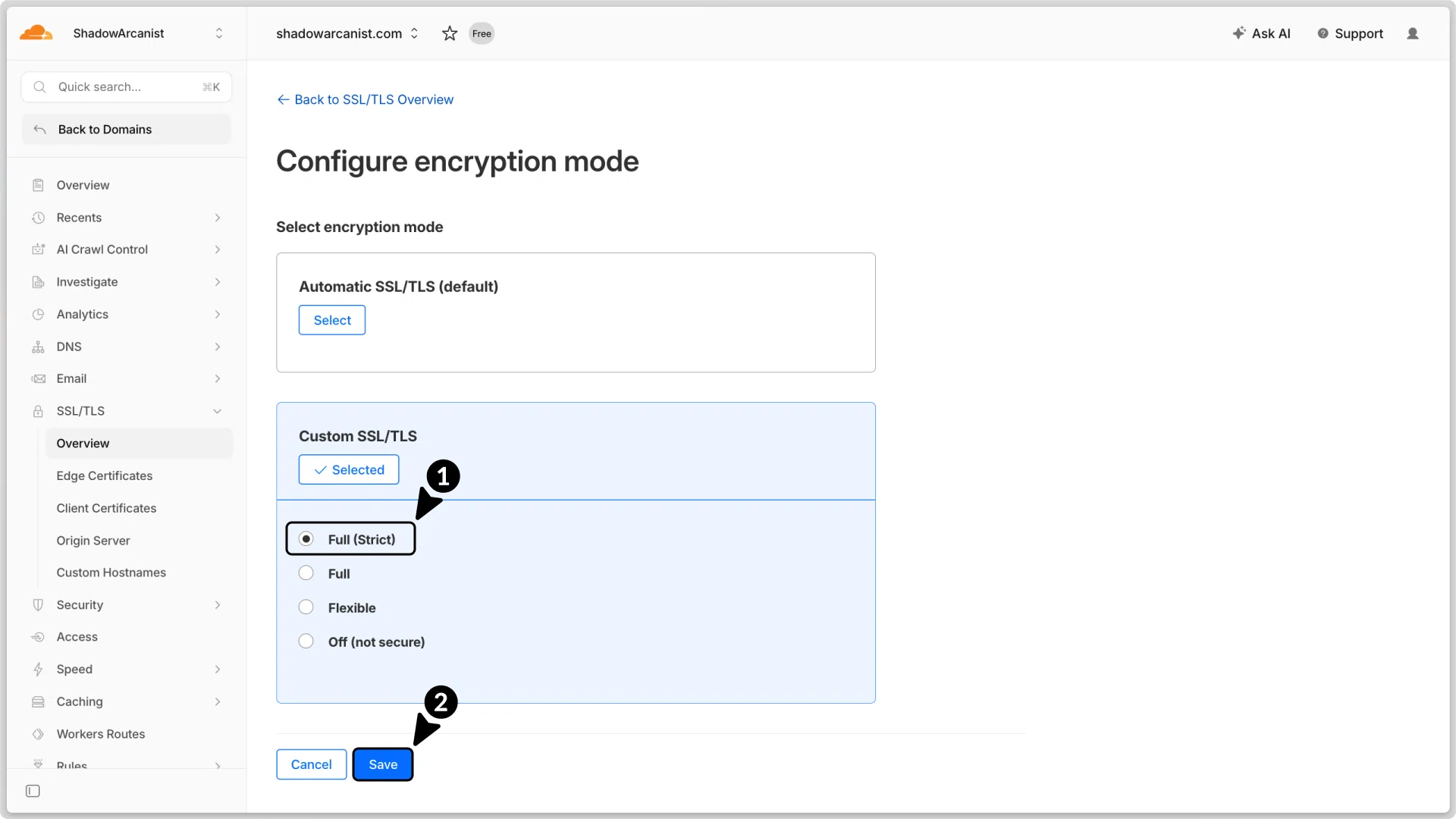Go to Origin Server settings

coord(93,541)
